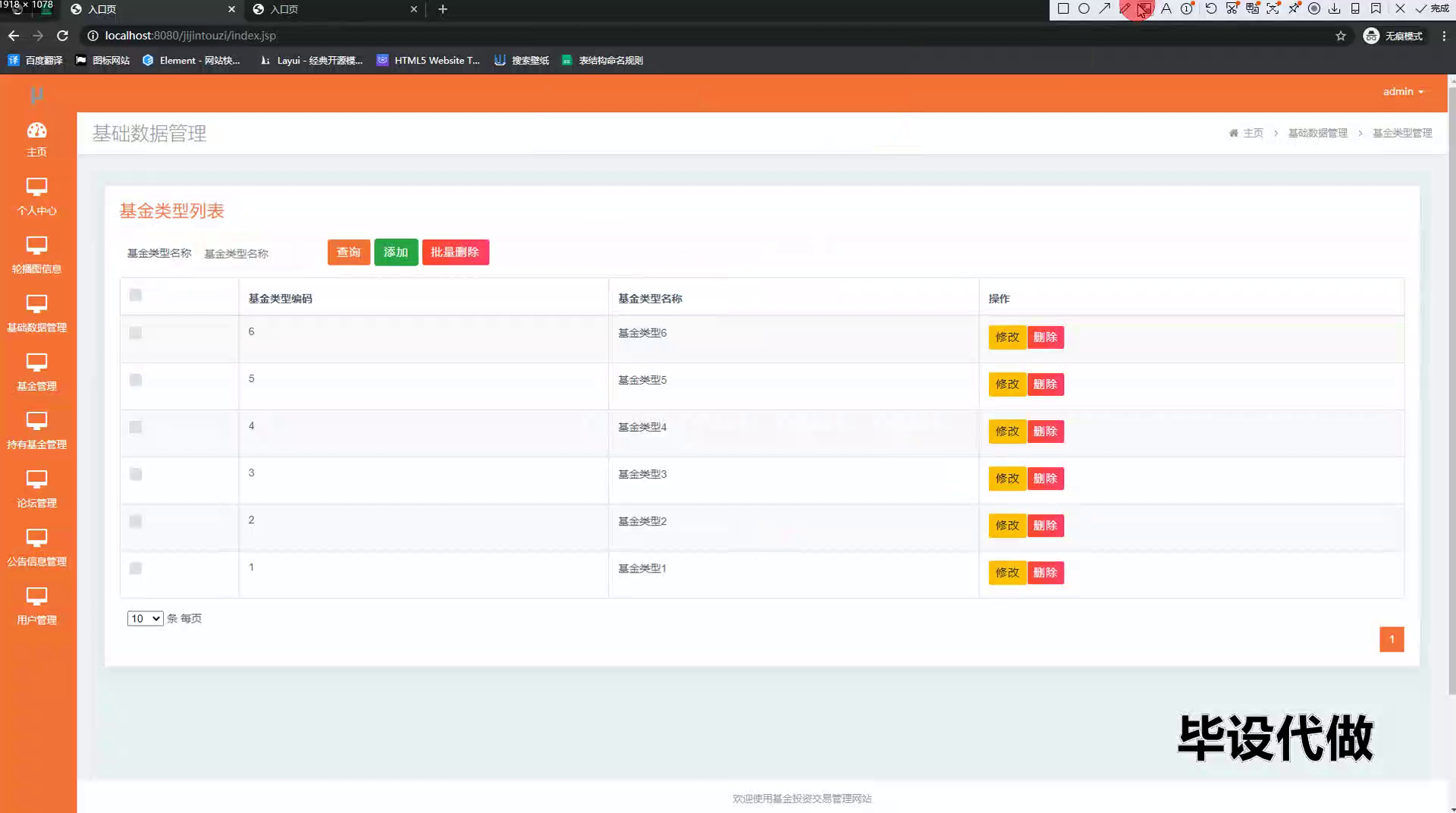
Task: Click the 基础数据管理 breadcrumb link
Action: coord(1318,133)
